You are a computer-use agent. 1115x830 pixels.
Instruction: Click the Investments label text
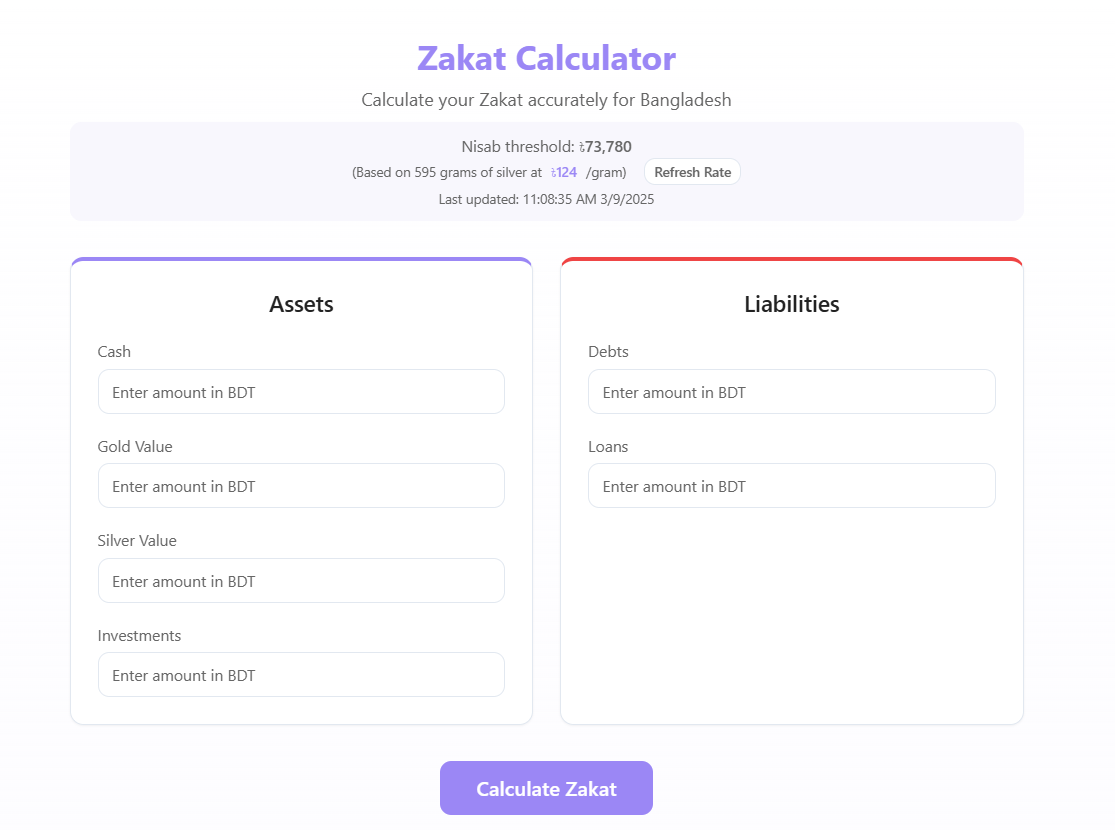pos(139,636)
